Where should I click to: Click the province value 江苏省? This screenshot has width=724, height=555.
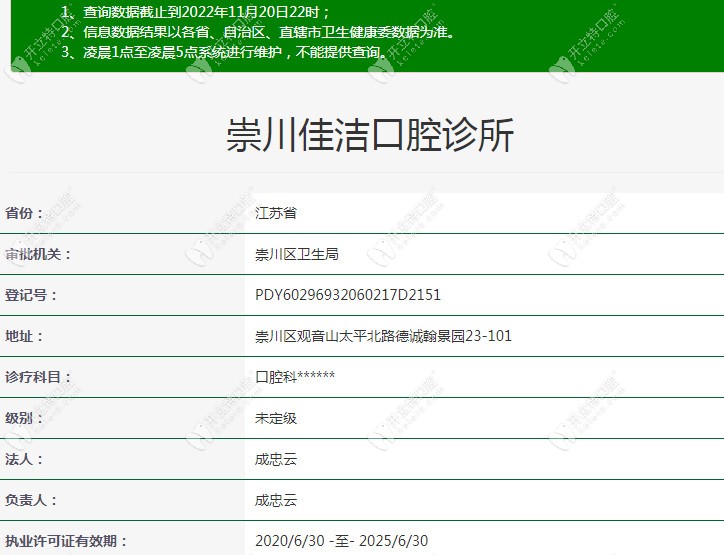(276, 213)
